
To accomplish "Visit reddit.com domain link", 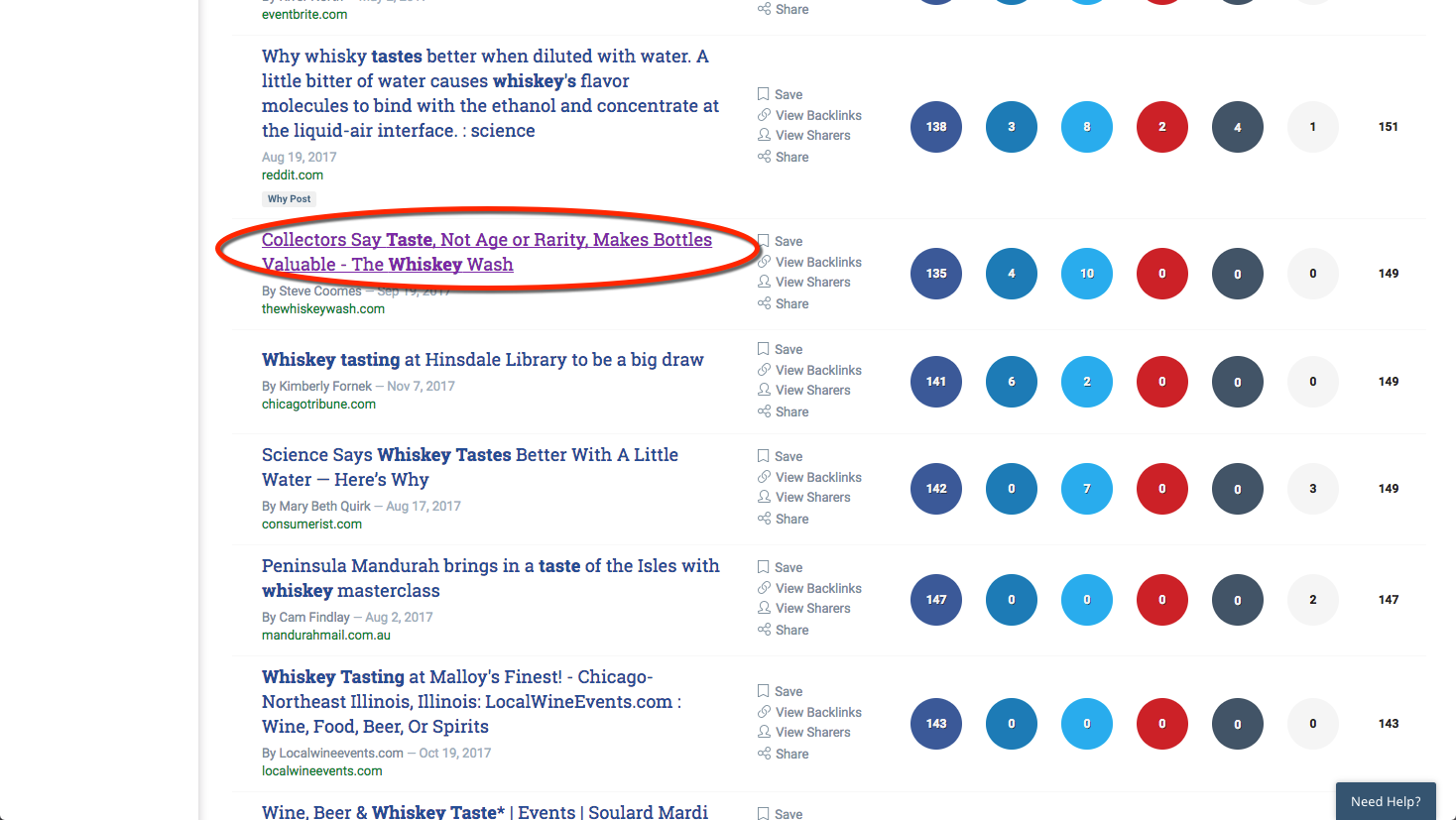I will click(293, 175).
